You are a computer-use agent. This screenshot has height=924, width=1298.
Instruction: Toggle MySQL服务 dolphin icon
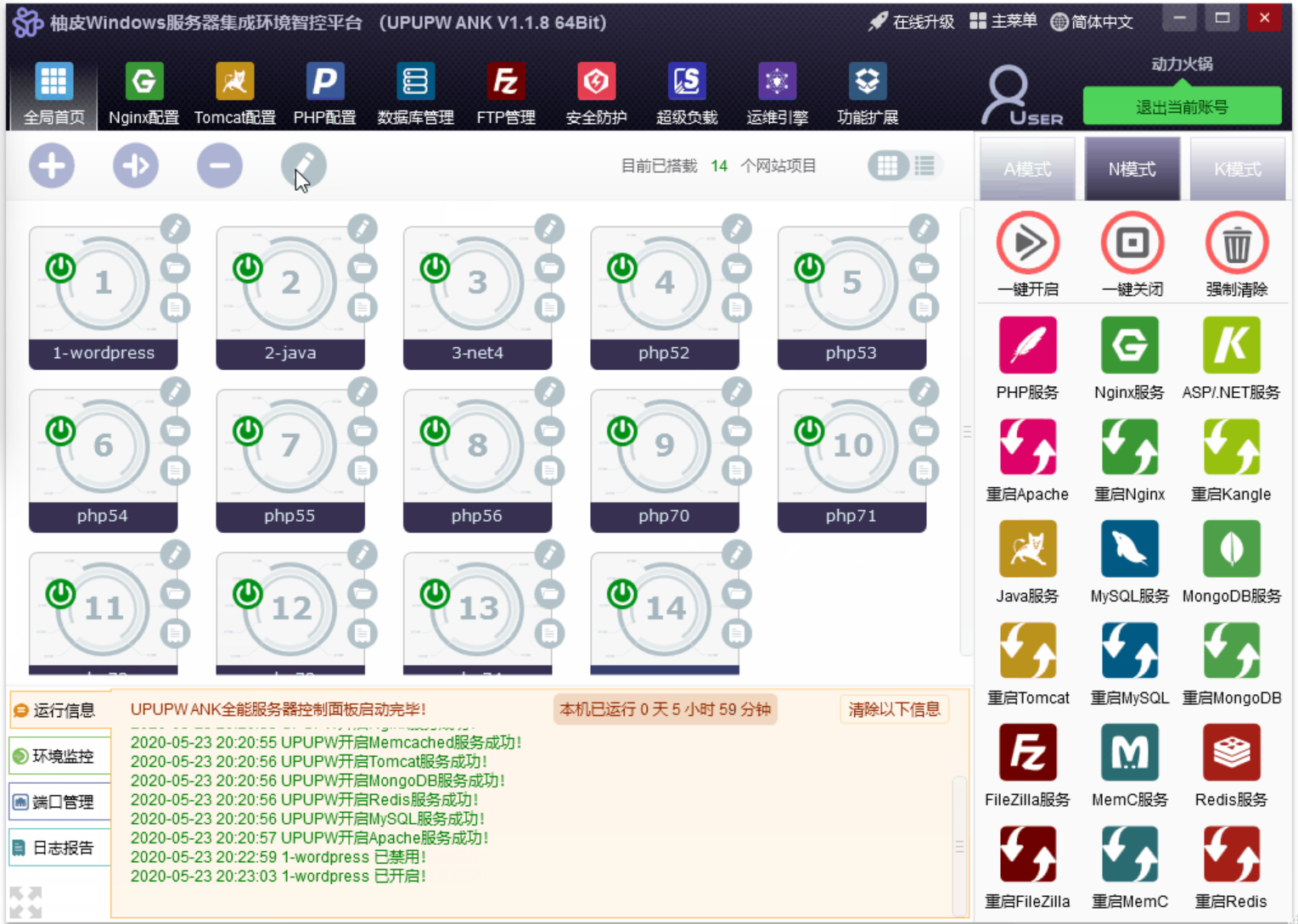pyautogui.click(x=1129, y=549)
